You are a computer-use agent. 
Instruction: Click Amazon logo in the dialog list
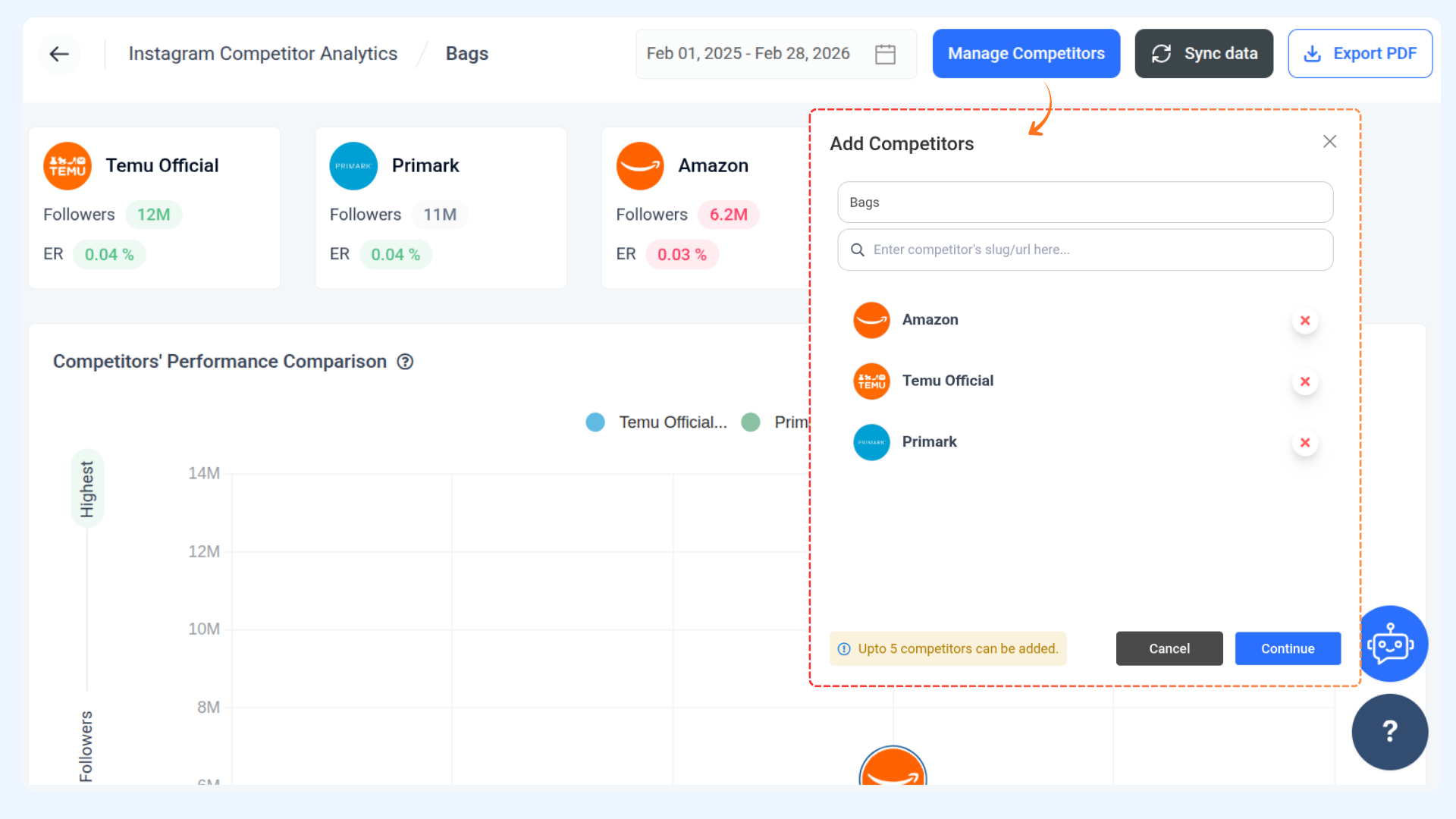871,320
